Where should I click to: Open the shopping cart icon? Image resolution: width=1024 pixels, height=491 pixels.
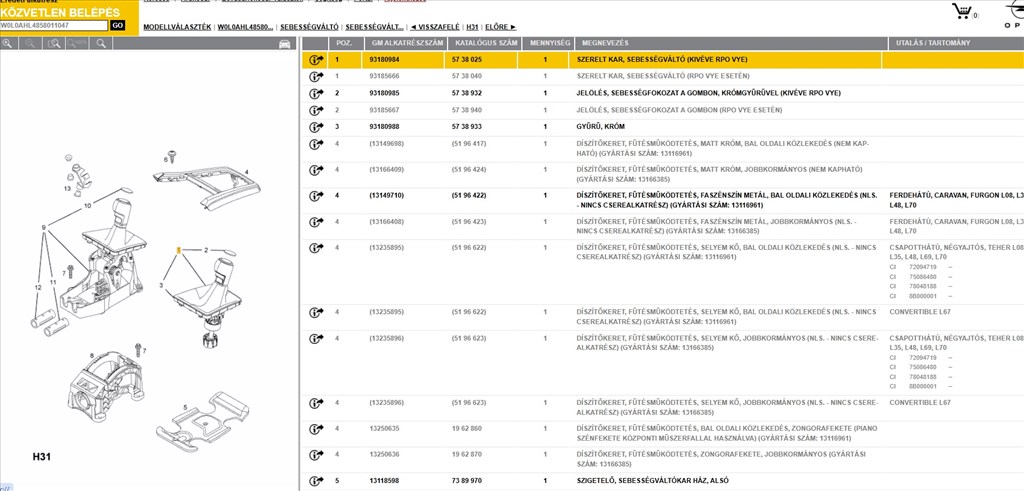962,12
